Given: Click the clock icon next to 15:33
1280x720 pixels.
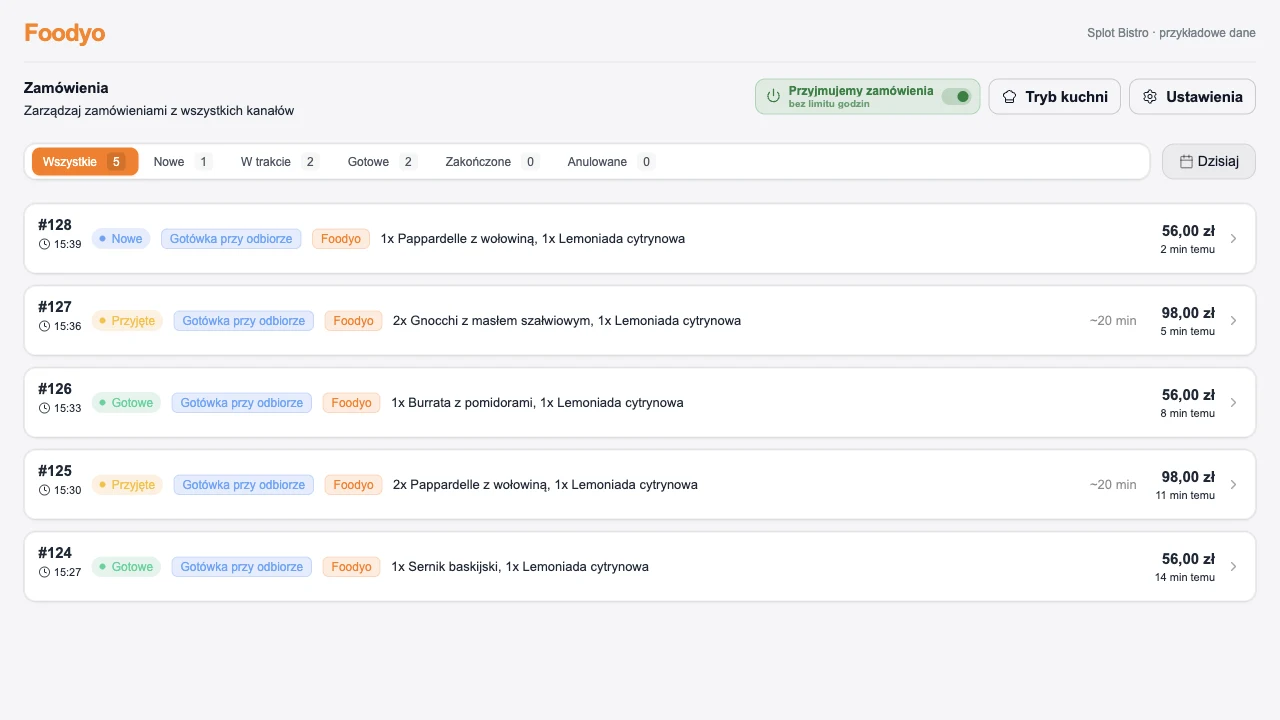Looking at the screenshot, I should [x=44, y=408].
